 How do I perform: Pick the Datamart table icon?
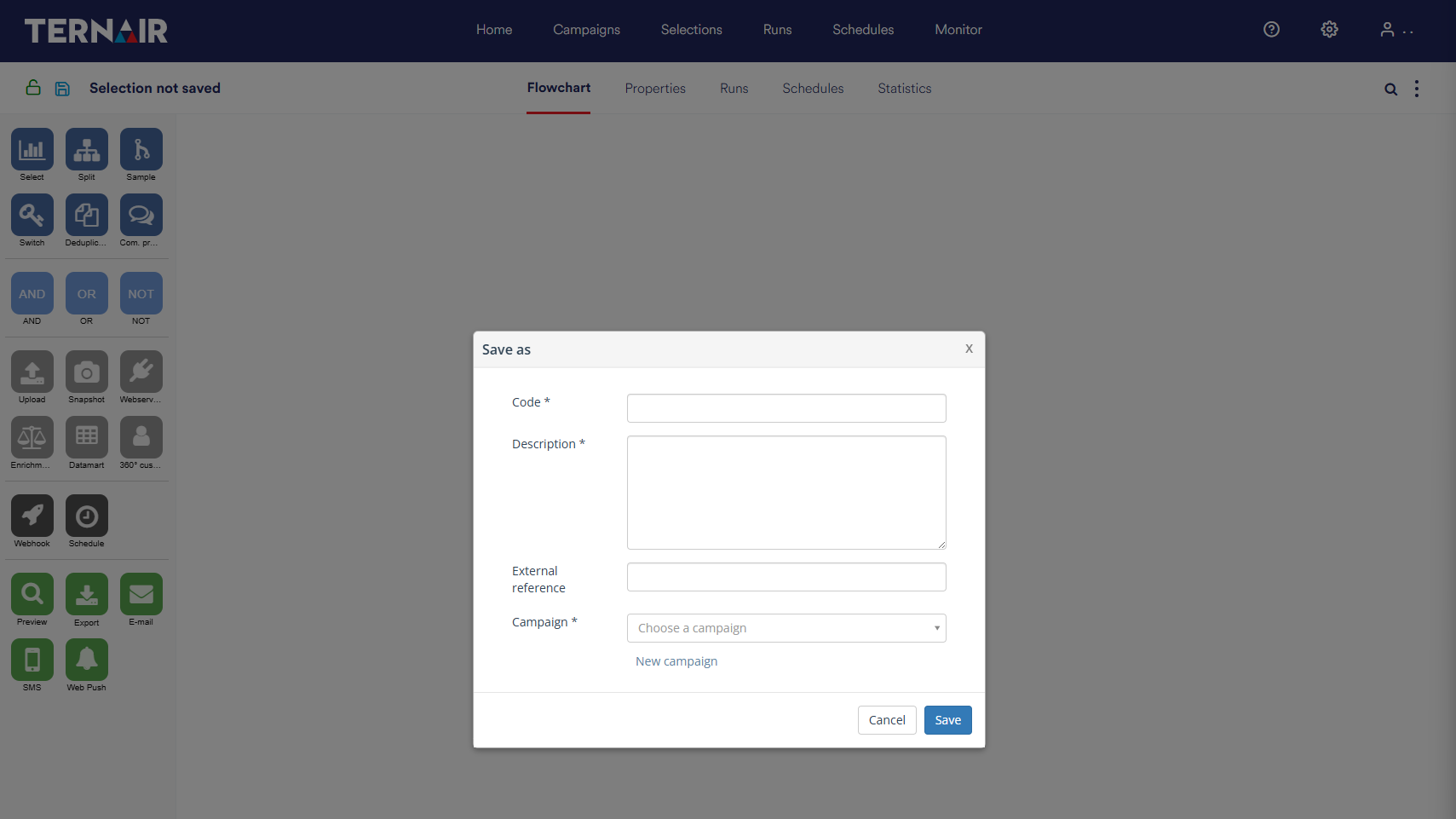[x=87, y=437]
